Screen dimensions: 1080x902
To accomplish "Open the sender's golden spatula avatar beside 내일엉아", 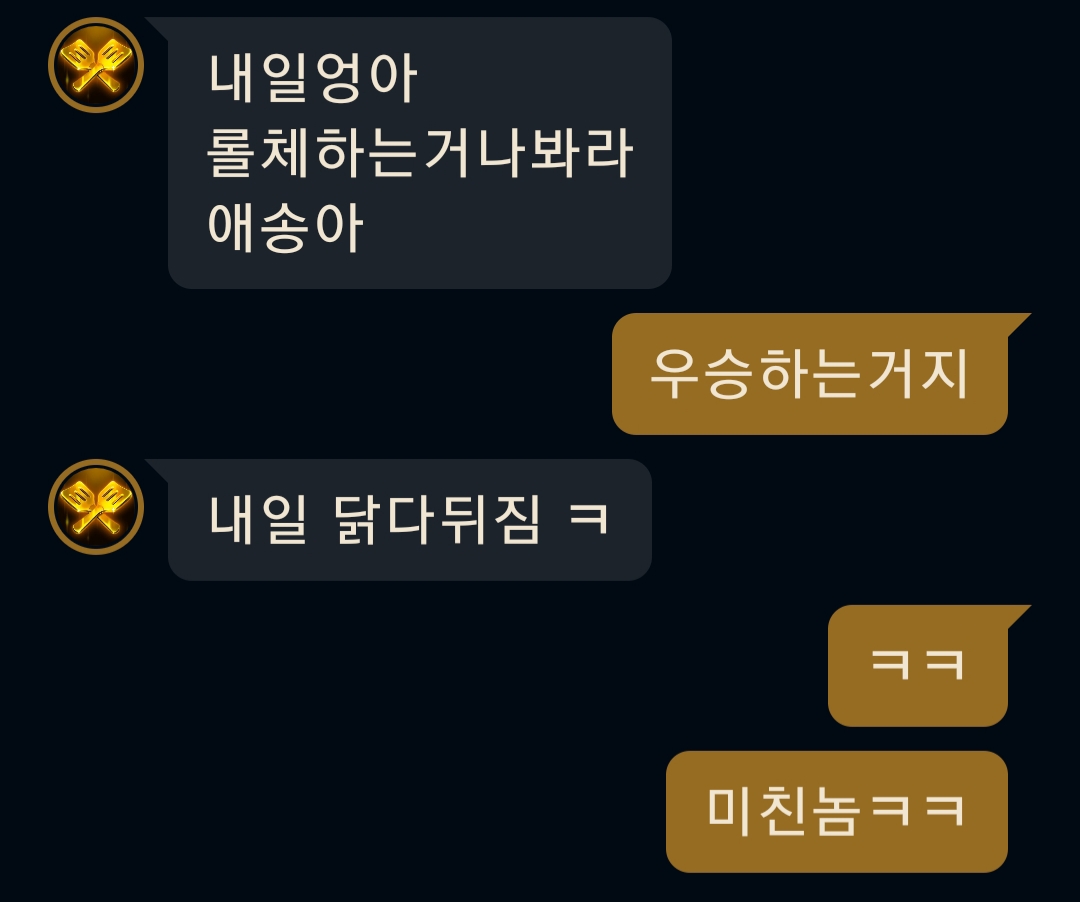I will click(96, 65).
